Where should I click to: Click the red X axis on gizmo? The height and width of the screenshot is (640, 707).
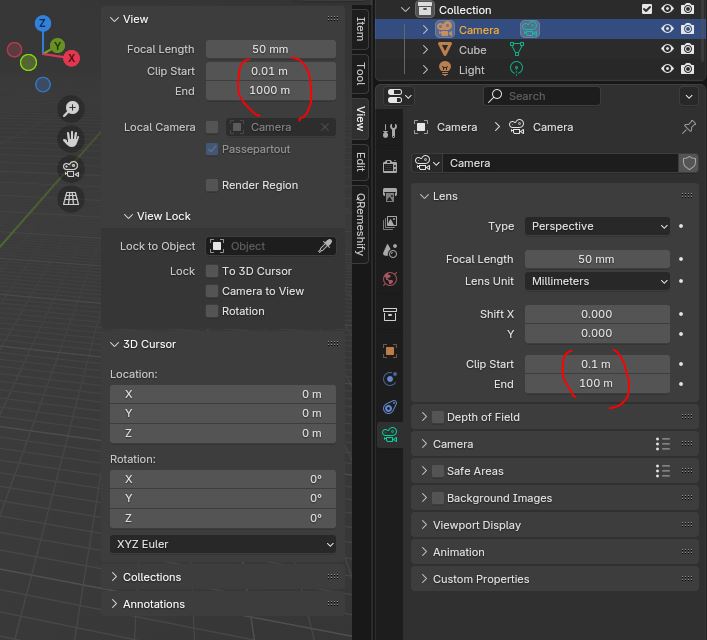click(x=71, y=58)
